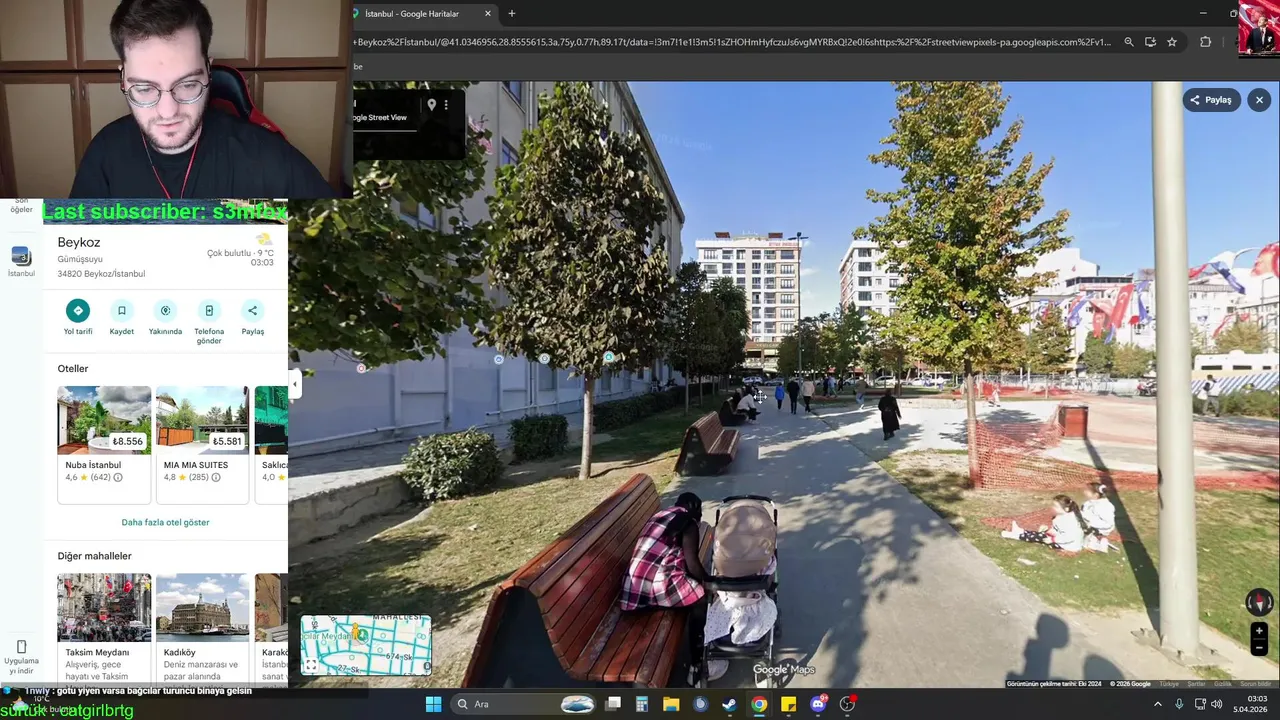The width and height of the screenshot is (1280, 720).
Task: Open File Explorer from the taskbar
Action: click(671, 704)
